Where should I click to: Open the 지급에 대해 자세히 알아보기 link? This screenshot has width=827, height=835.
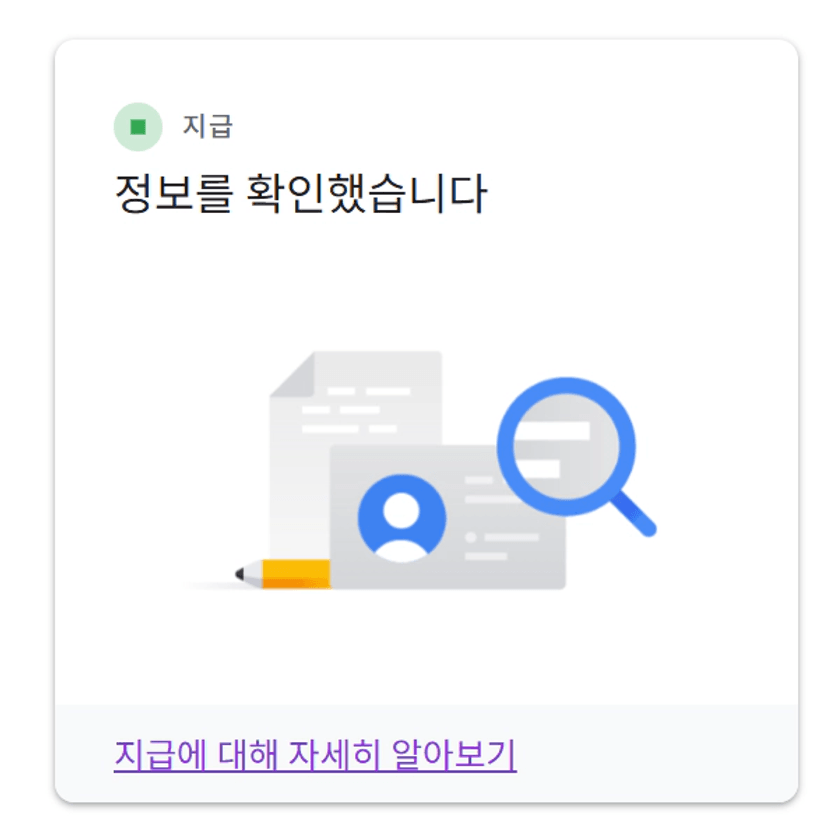click(x=315, y=755)
